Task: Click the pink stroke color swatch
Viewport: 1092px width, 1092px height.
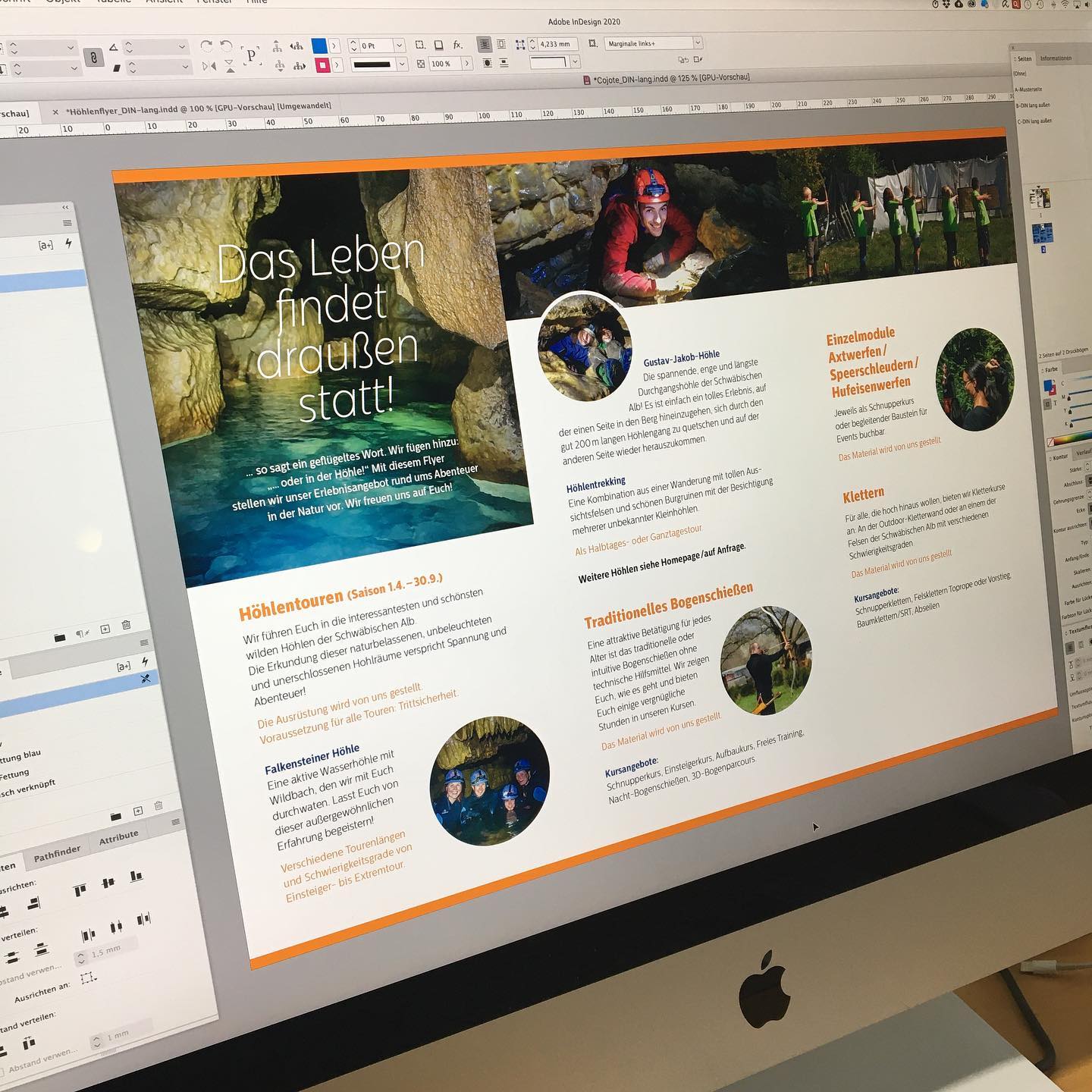Action: 322,65
